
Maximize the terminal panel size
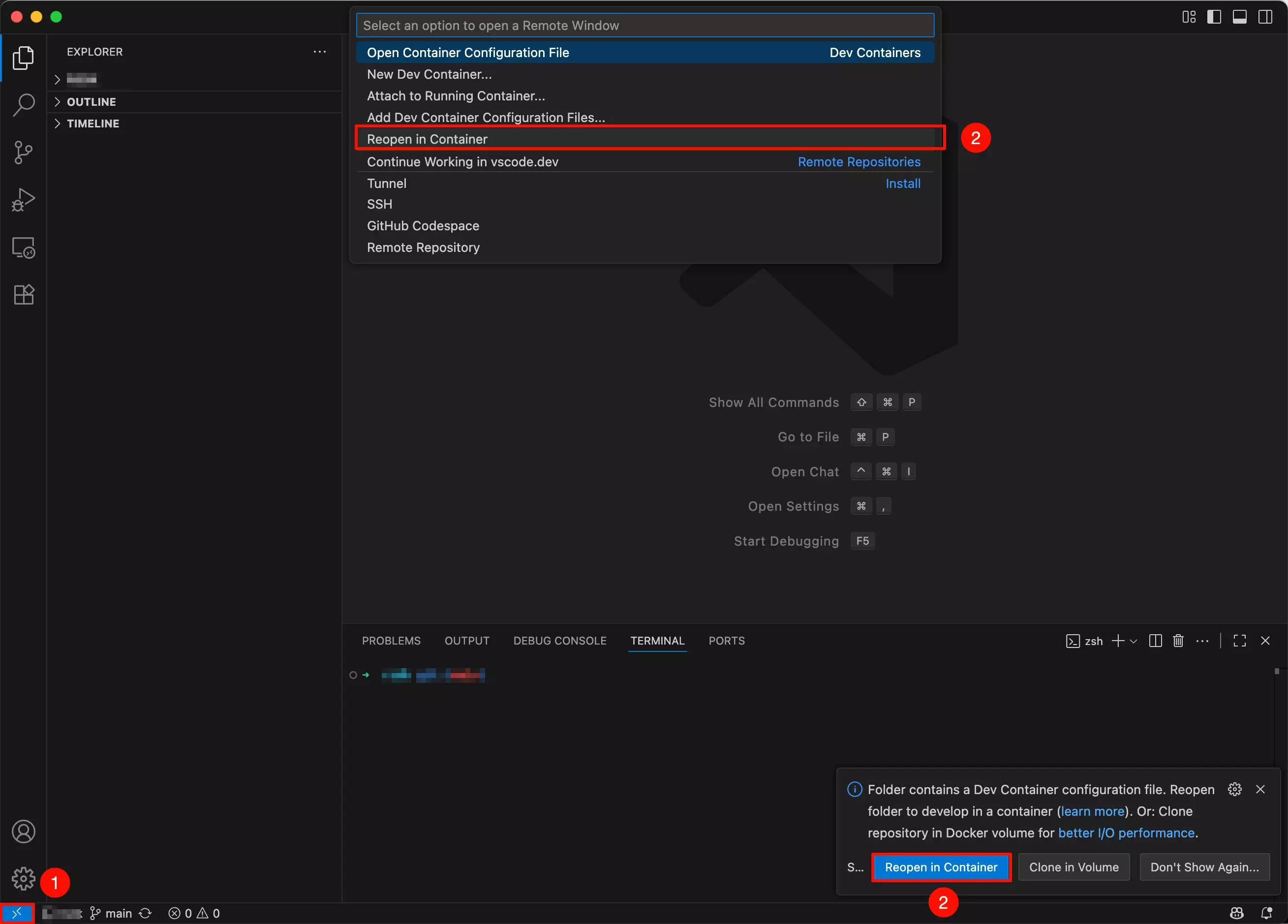tap(1240, 641)
